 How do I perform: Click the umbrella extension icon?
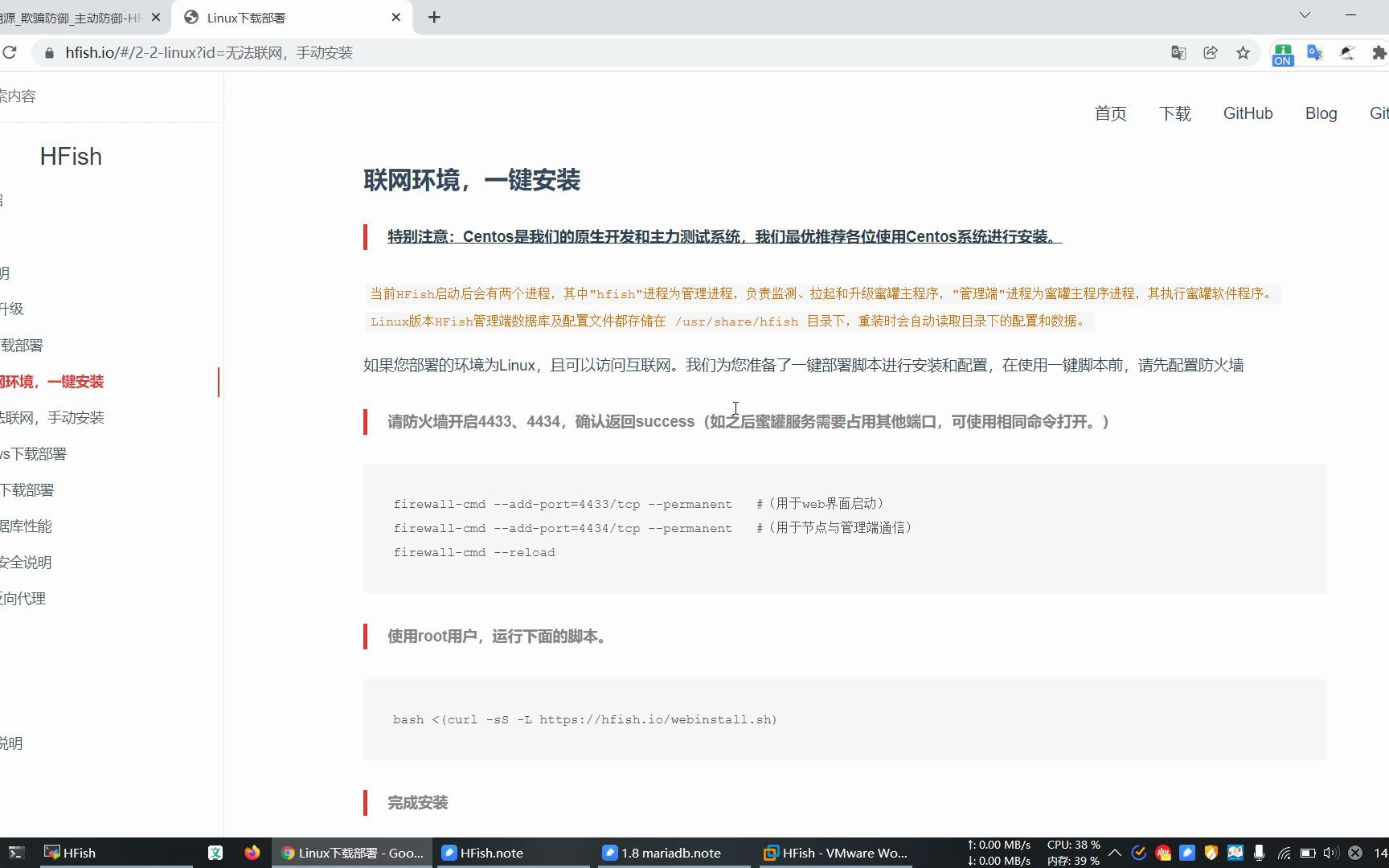pos(1347,53)
